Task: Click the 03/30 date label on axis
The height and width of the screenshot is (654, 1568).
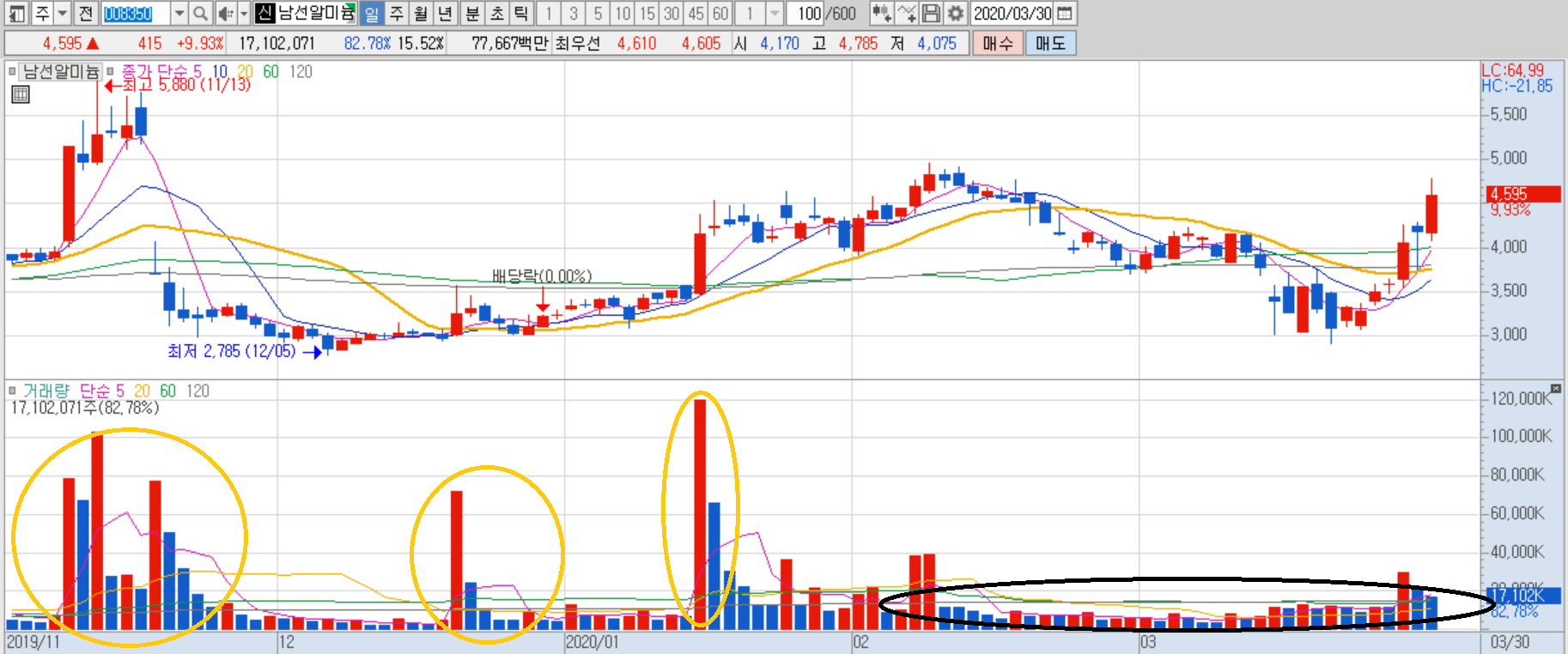Action: [1510, 642]
